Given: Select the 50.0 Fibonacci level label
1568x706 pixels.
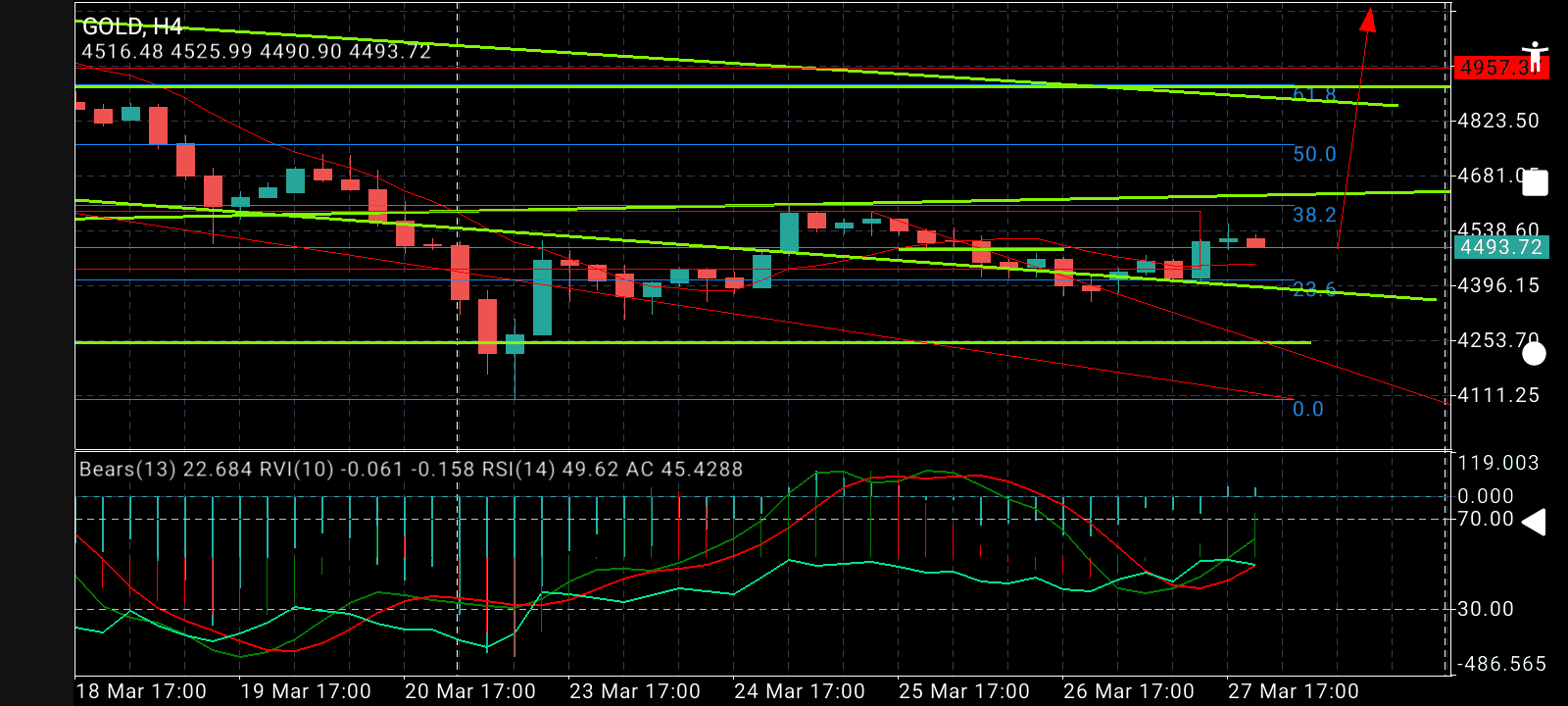Looking at the screenshot, I should (1314, 154).
